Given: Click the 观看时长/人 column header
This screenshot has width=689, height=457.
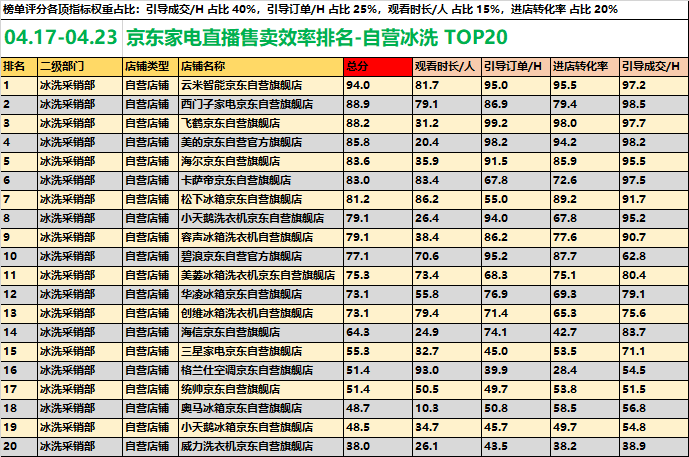Looking at the screenshot, I should coord(447,66).
